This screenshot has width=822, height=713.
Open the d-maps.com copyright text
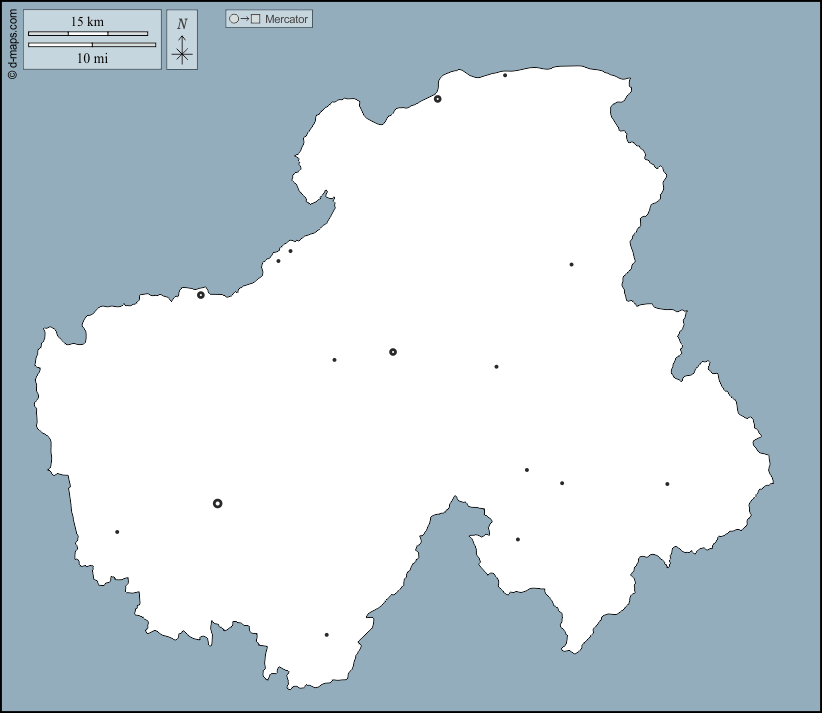coord(12,40)
